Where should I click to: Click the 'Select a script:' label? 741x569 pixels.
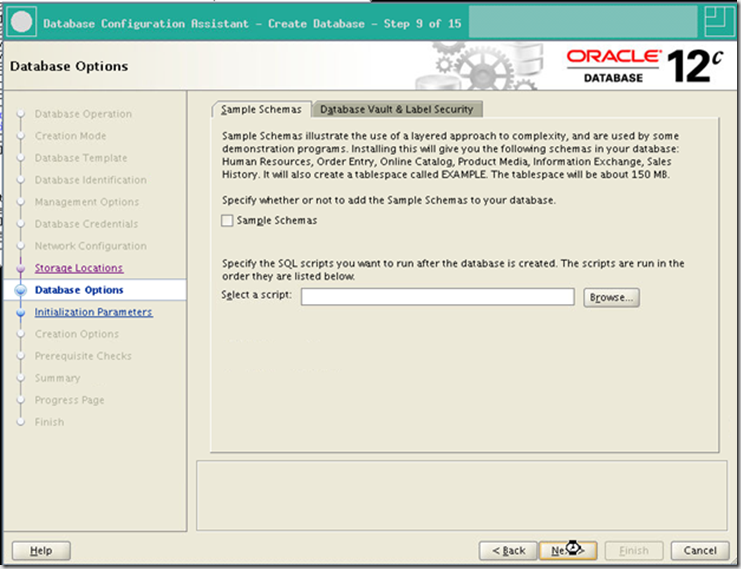(x=257, y=295)
